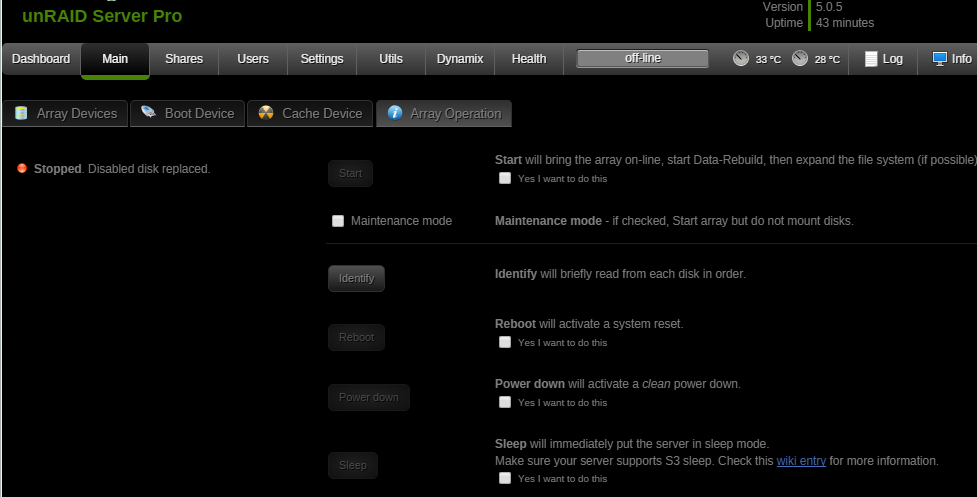Viewport: 977px width, 497px height.
Task: Click the off-line status bar
Action: (x=642, y=58)
